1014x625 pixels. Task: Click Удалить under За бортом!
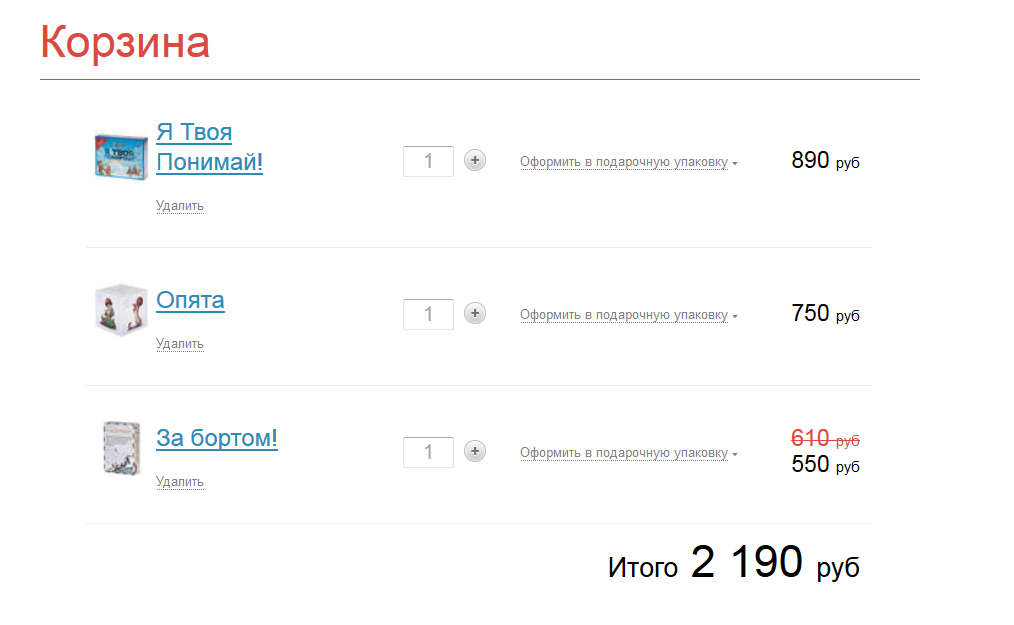pyautogui.click(x=180, y=482)
